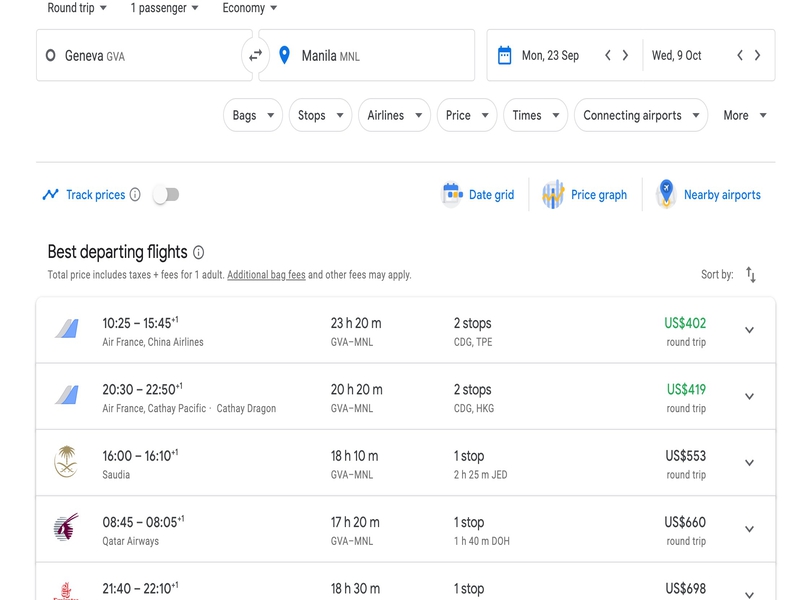Edit the Geneva GVA origin field
Image resolution: width=800 pixels, height=600 pixels.
(x=144, y=55)
